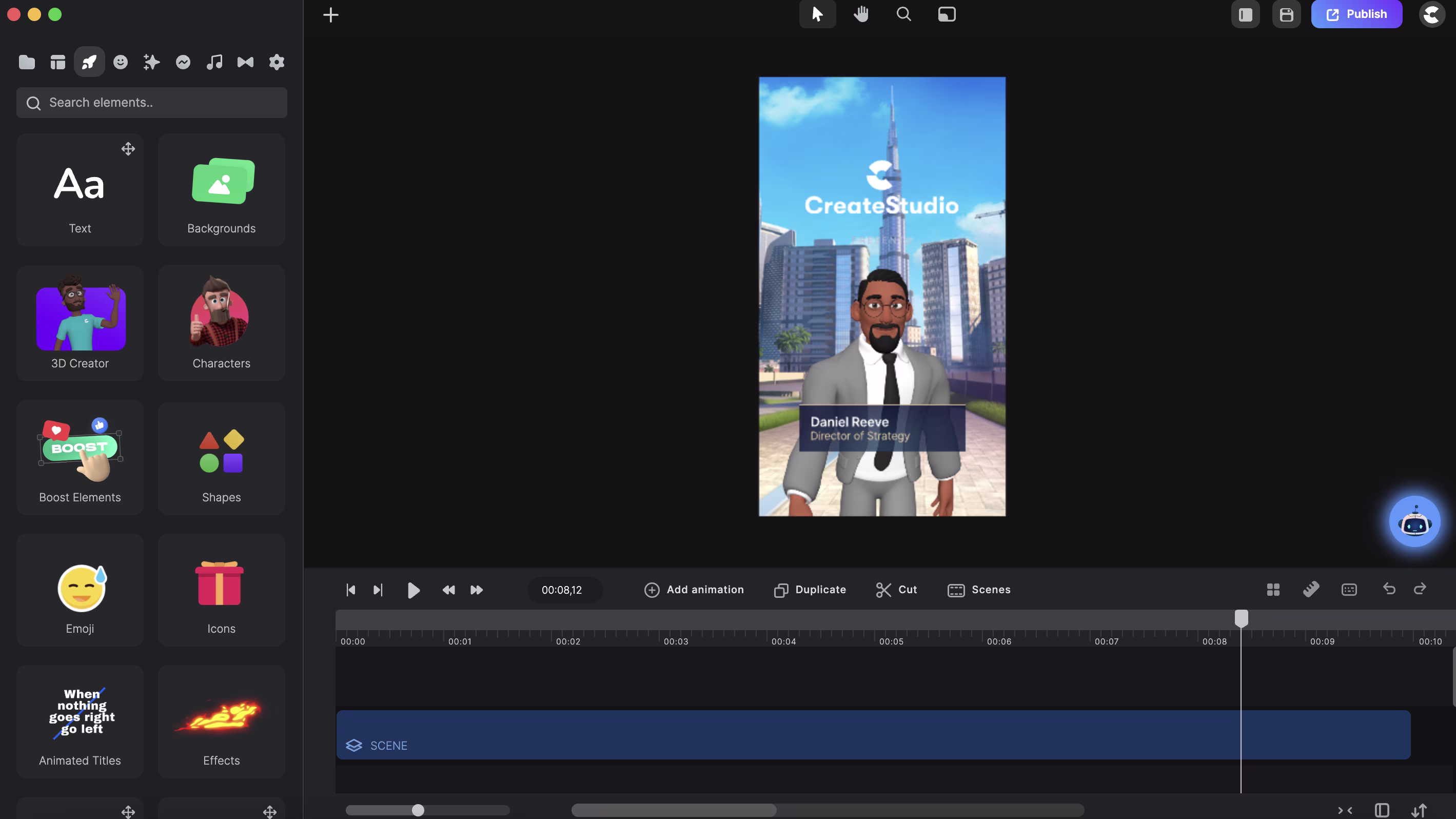
Task: Toggle timeline panel split view icon
Action: (1382, 810)
